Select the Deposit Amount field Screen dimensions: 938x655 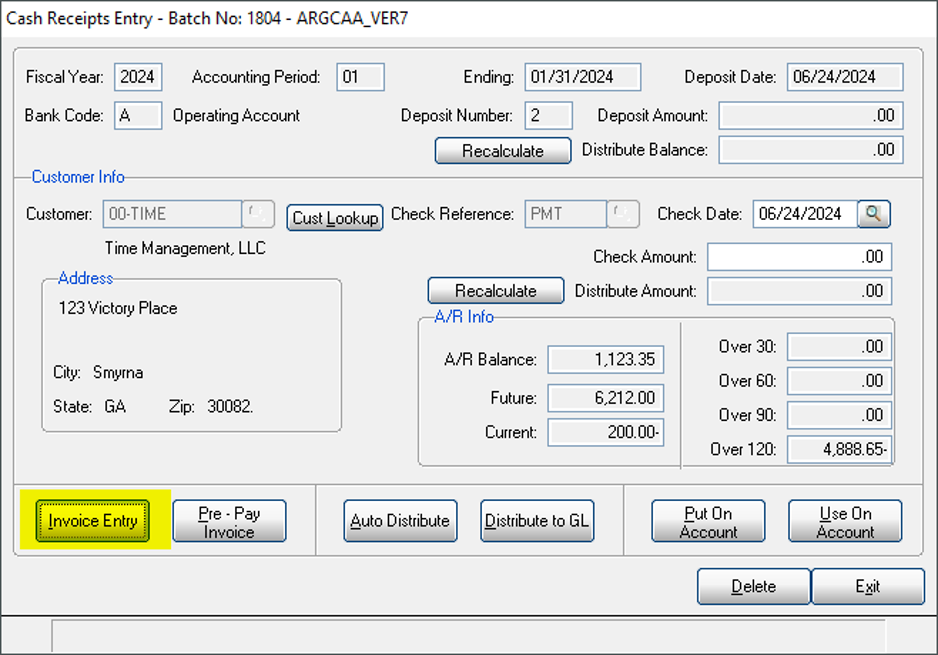click(x=811, y=115)
